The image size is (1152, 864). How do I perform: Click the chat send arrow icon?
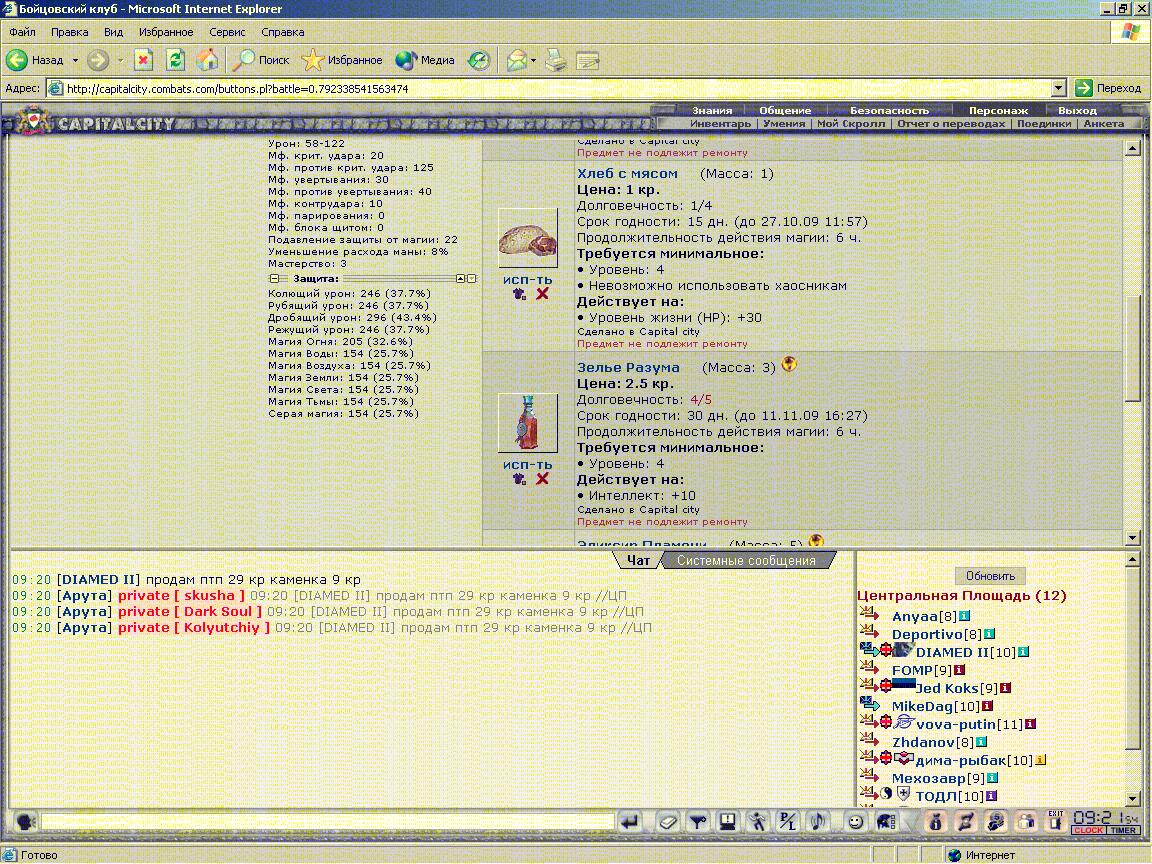630,821
